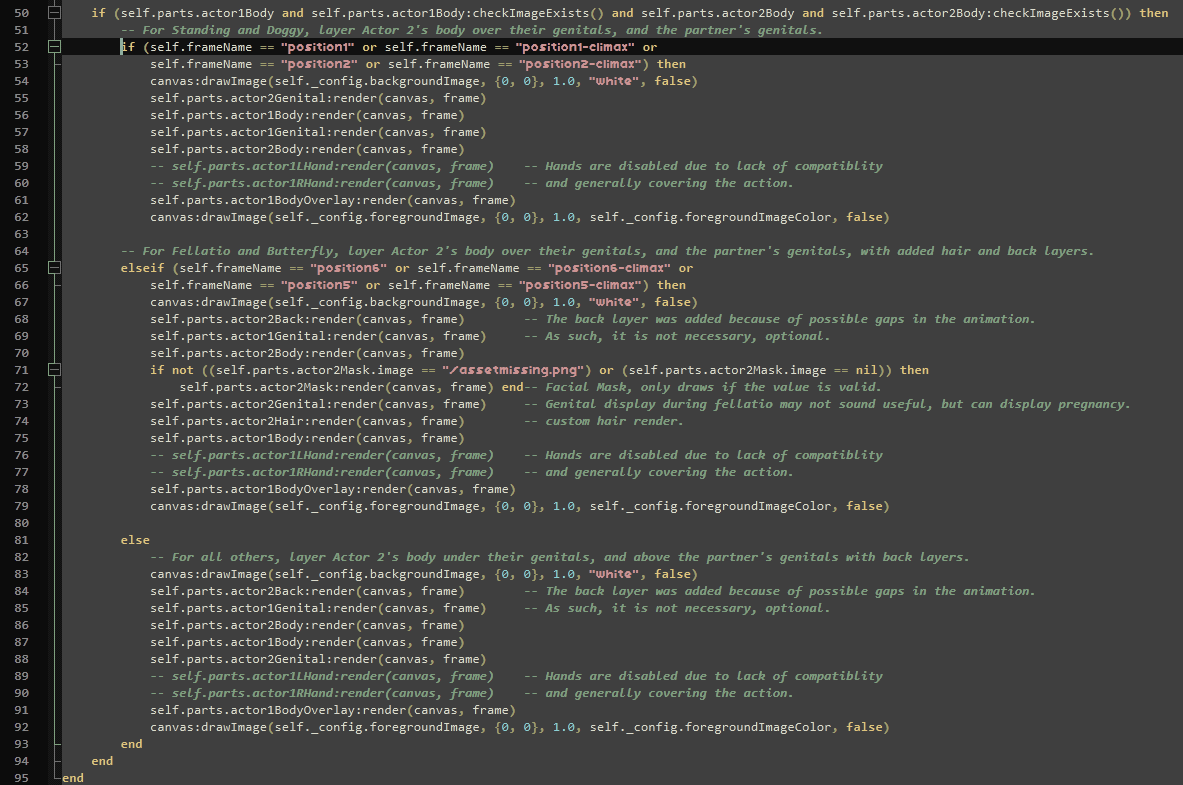Click the 'end' keyword on line 95
Screen dimensions: 1183x785
tap(73, 778)
